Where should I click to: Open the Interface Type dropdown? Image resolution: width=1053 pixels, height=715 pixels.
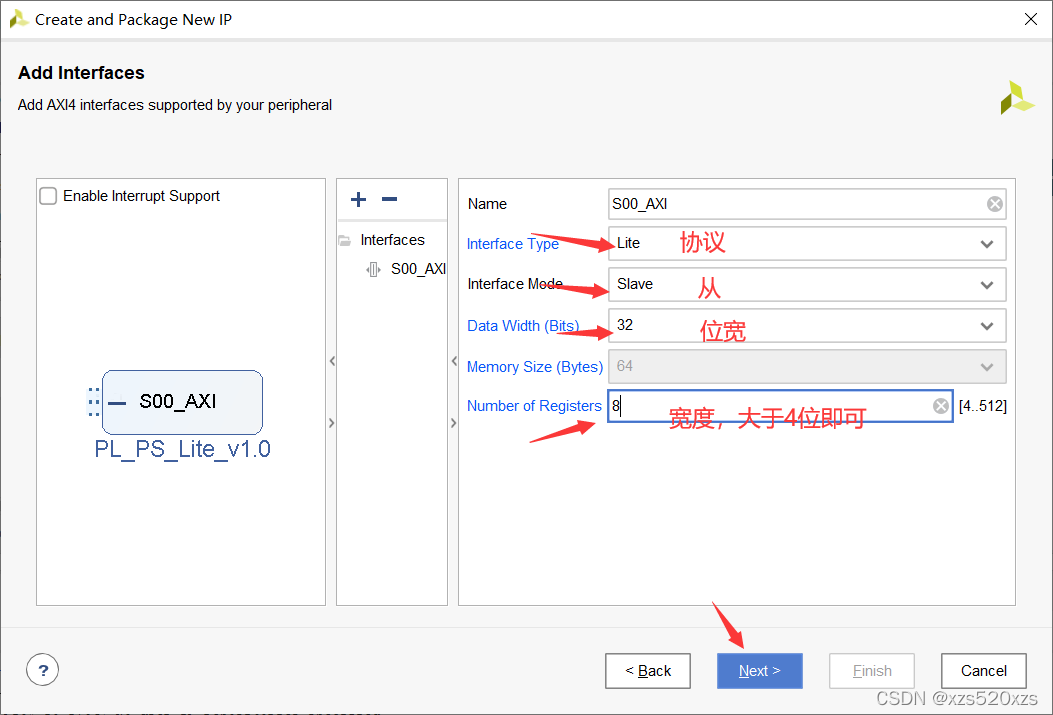[x=807, y=244]
